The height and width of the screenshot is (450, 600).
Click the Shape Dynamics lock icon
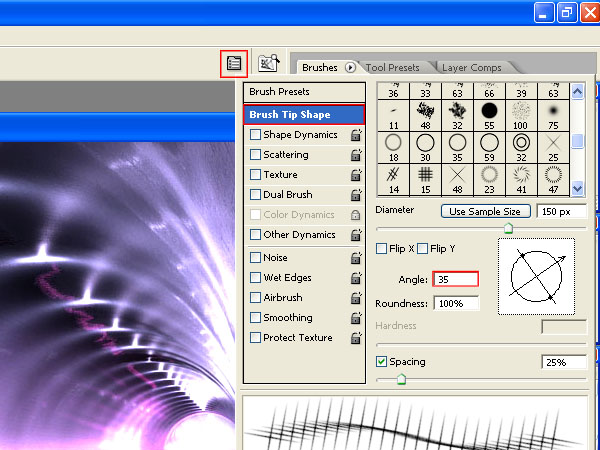(x=356, y=135)
